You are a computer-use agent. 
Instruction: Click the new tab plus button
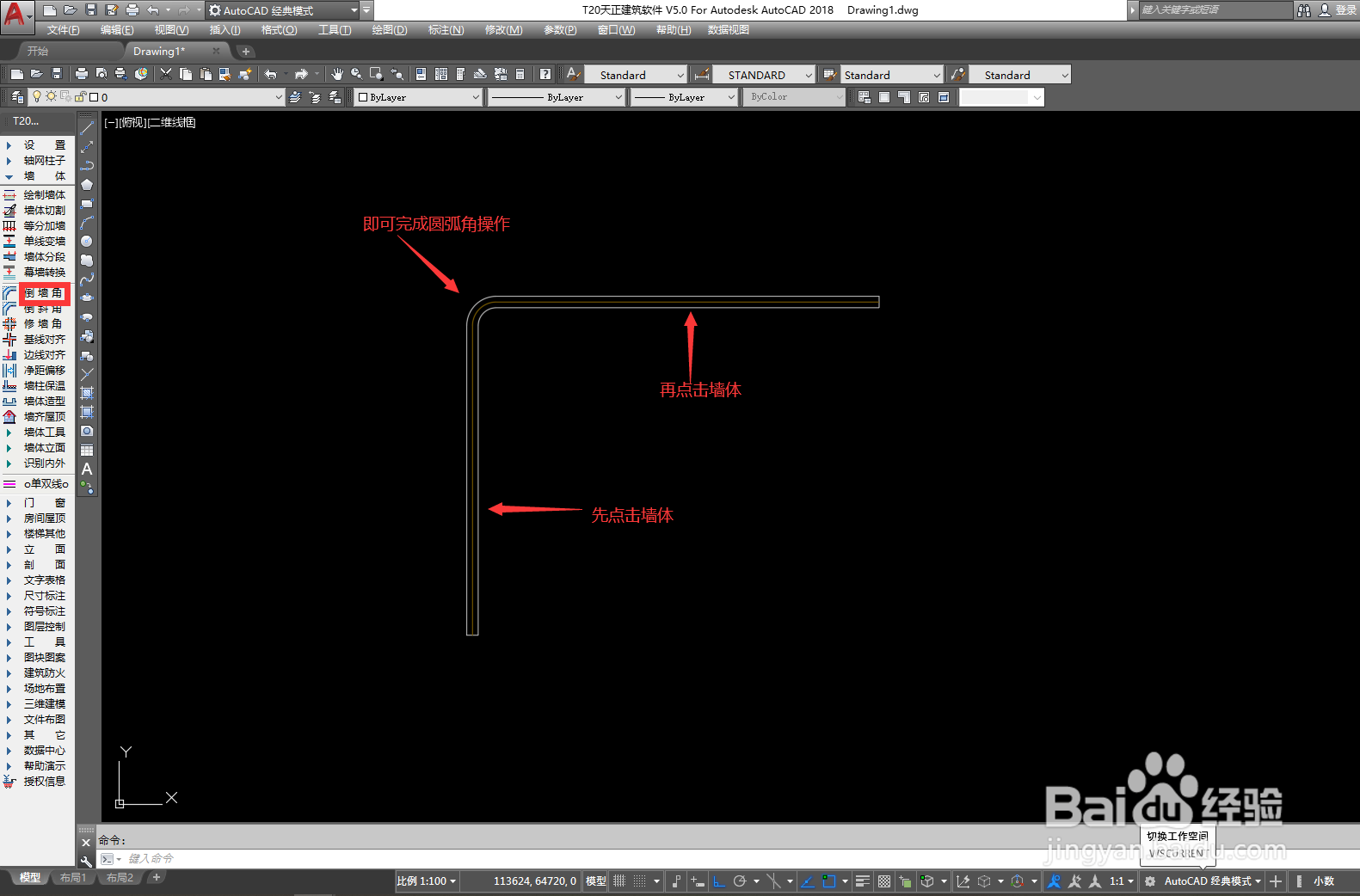246,52
